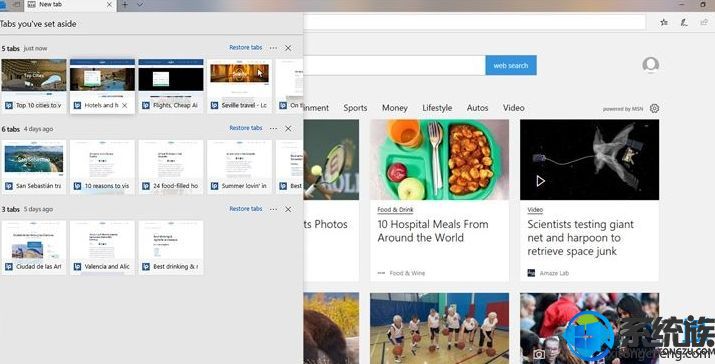Click the web search button

coord(511,65)
